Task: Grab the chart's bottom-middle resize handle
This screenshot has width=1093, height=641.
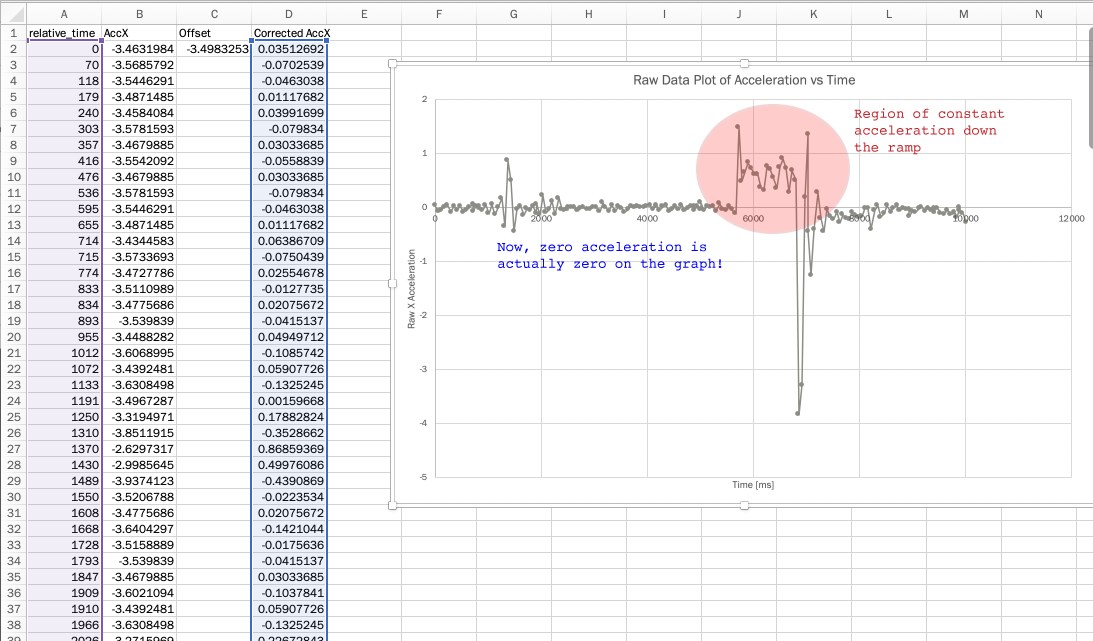Action: point(744,505)
